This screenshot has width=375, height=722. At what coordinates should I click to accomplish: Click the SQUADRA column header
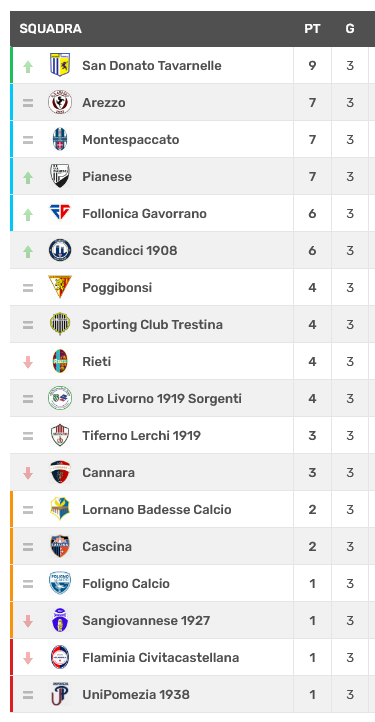pos(50,29)
